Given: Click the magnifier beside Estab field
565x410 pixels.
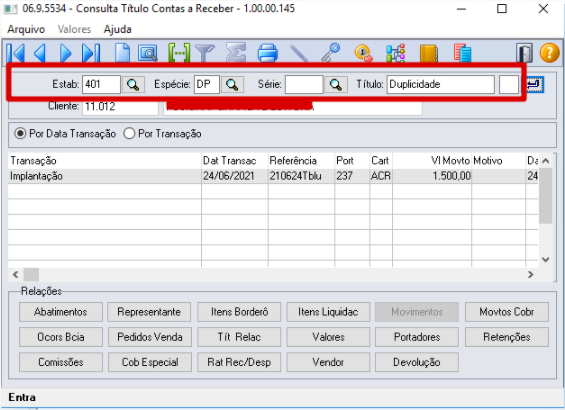Looking at the screenshot, I should (x=133, y=85).
